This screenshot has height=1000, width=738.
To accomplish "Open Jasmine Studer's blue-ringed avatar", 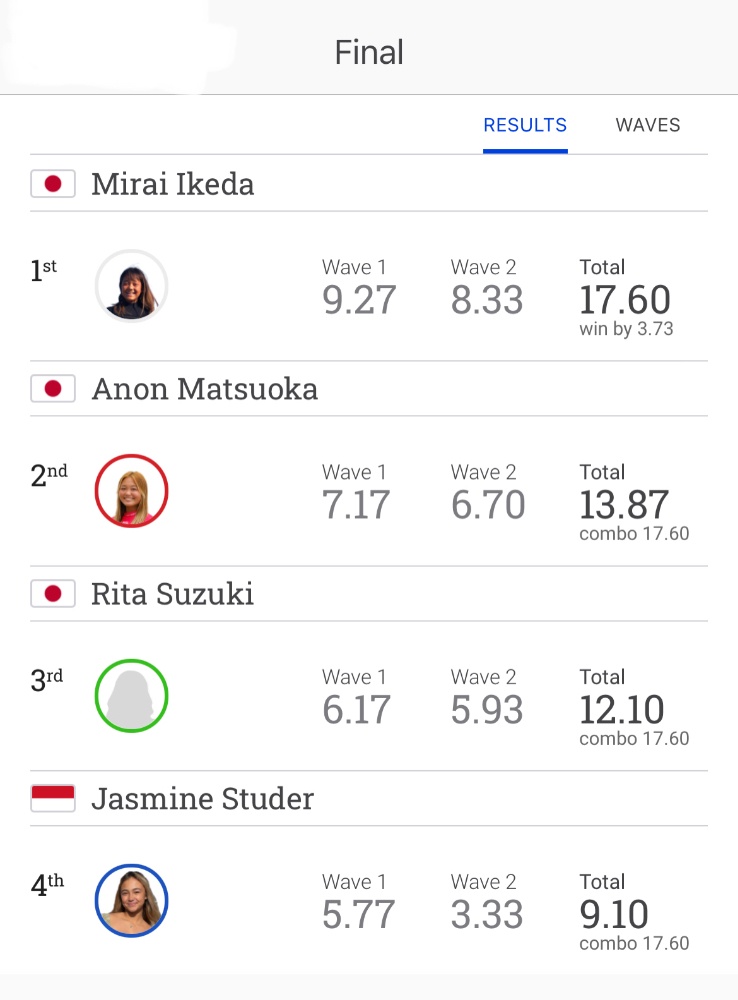I will (x=131, y=900).
